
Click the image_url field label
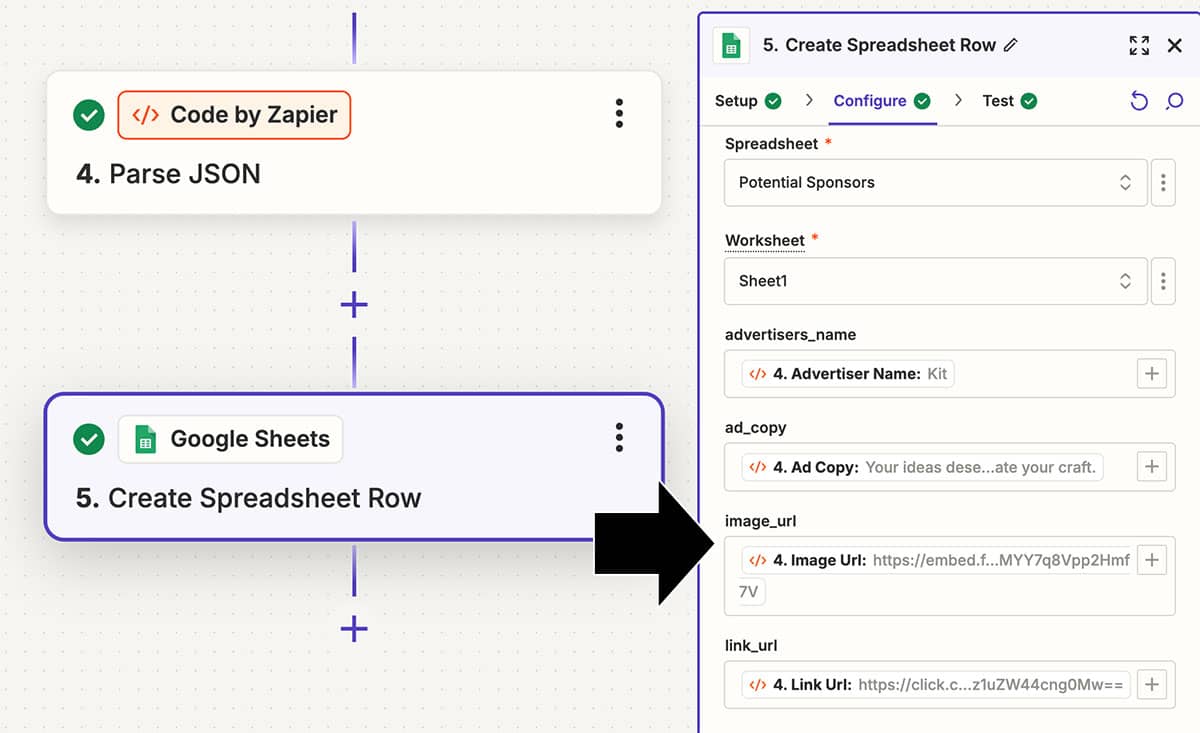760,521
